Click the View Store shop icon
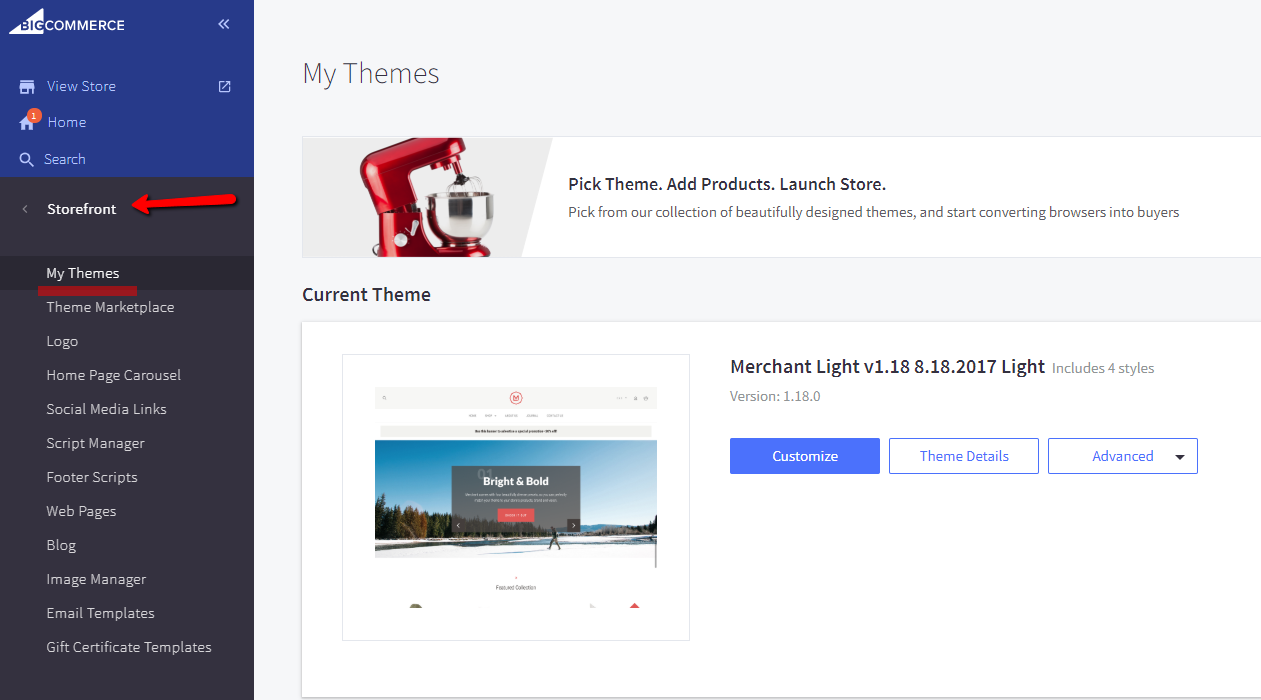This screenshot has height=700, width=1261. (x=27, y=87)
